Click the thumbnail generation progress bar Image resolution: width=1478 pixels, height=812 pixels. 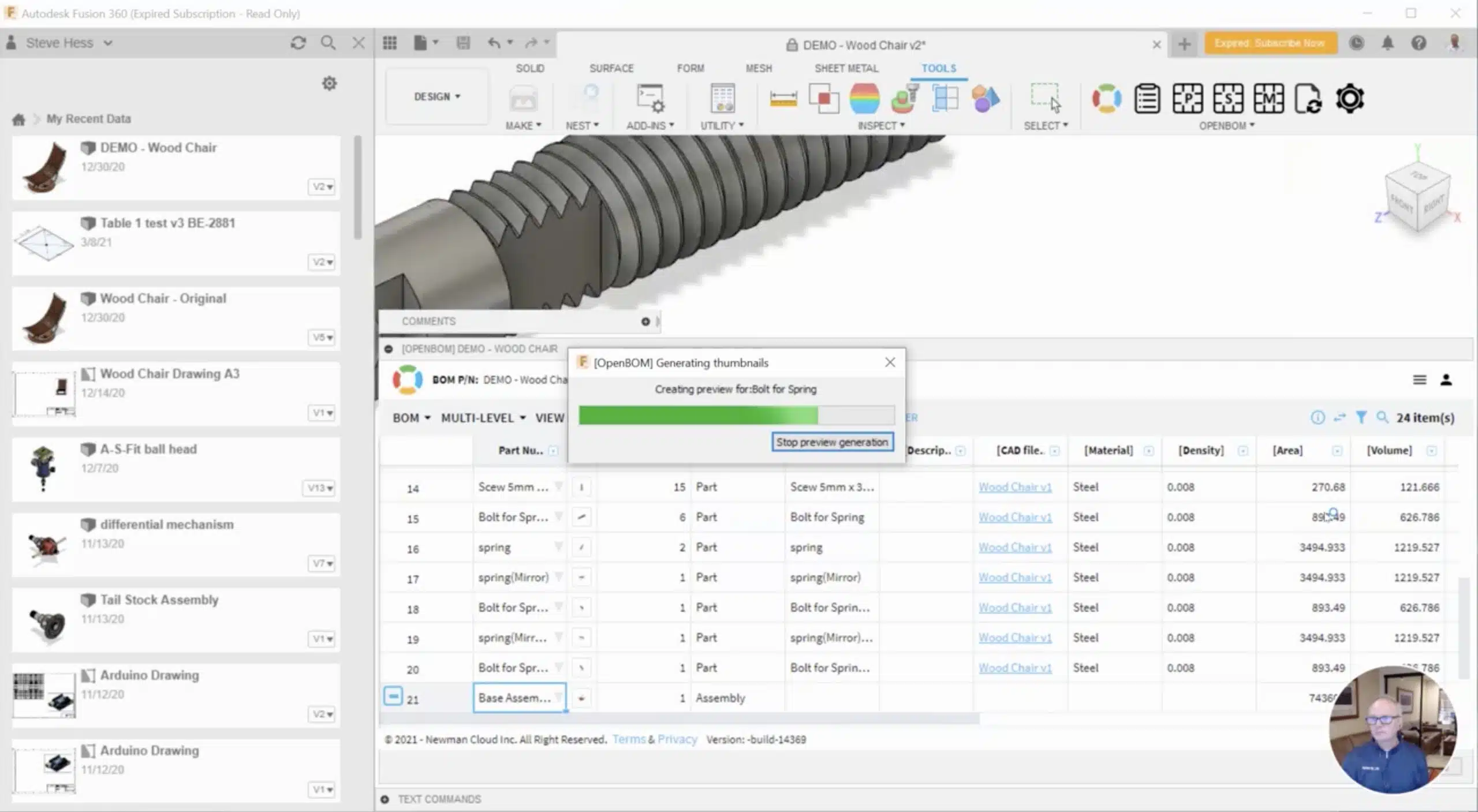[737, 415]
